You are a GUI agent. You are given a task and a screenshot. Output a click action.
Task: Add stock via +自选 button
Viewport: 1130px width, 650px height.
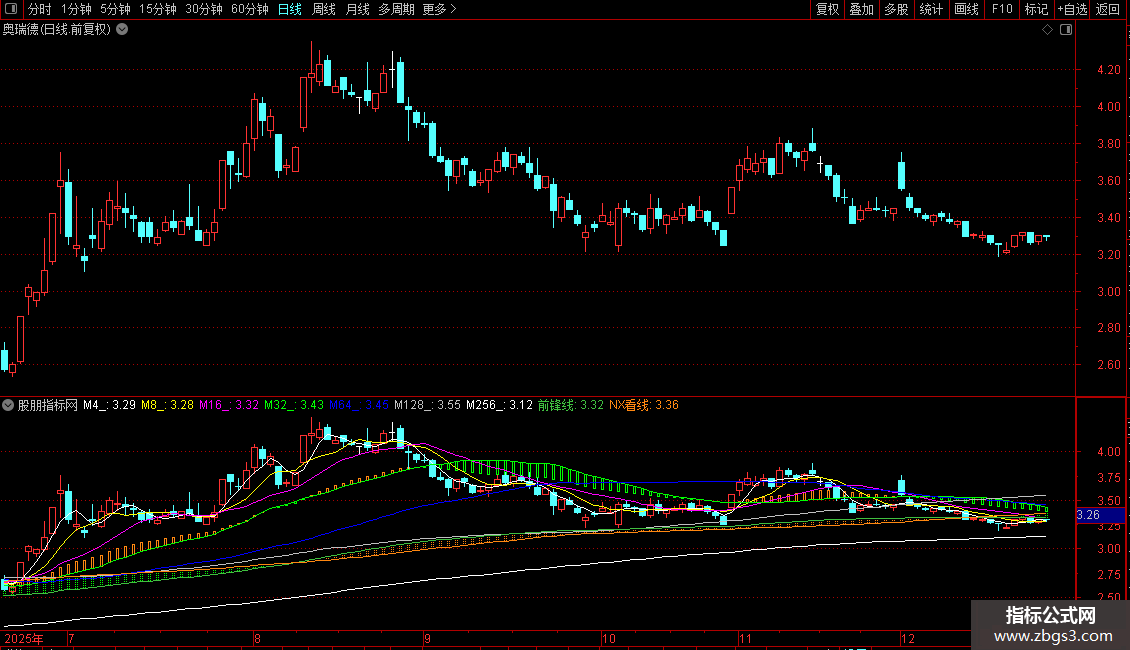(1072, 9)
